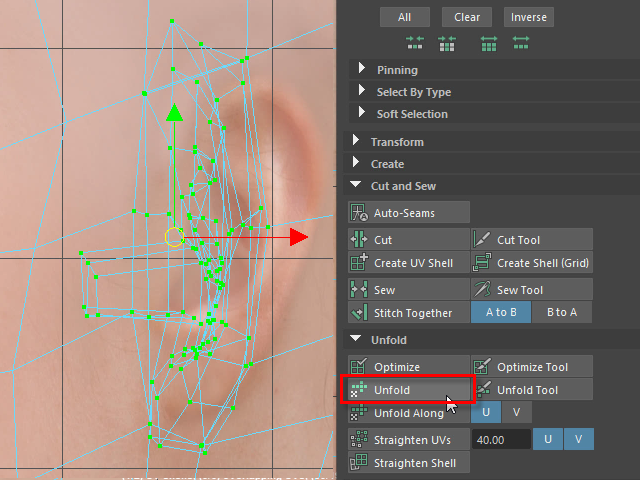The image size is (640, 480).
Task: Click the Clear selection button
Action: pyautogui.click(x=467, y=17)
